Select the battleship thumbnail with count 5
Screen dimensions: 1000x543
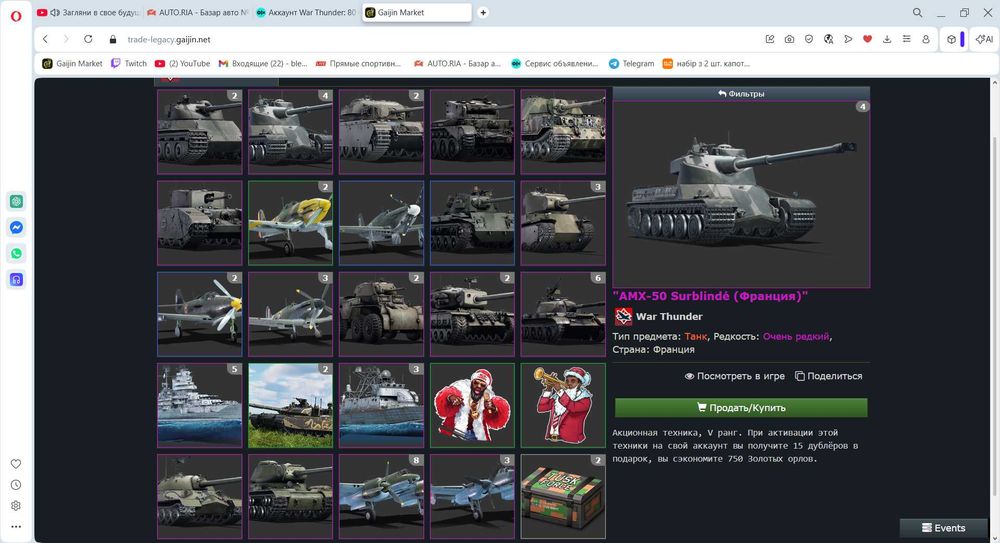tap(200, 405)
